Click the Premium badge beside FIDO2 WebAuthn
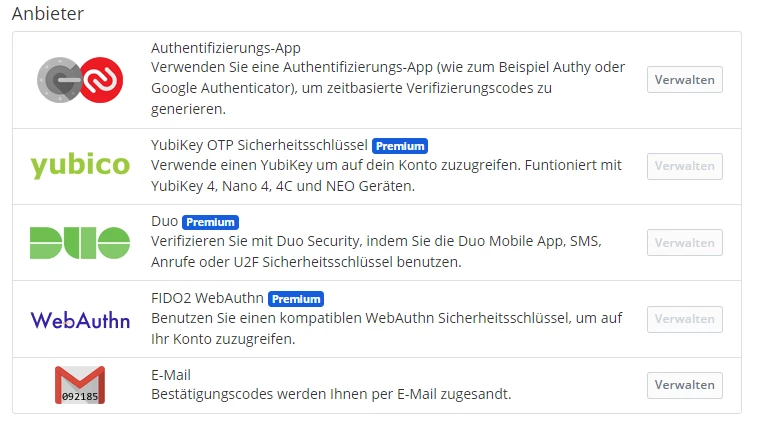The image size is (761, 436). pyautogui.click(x=296, y=298)
